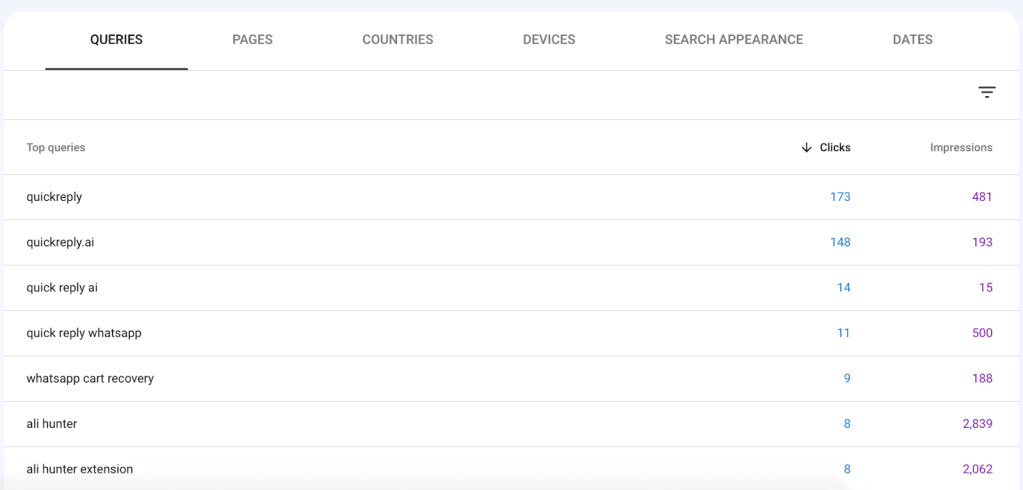Click the Top queries column header
This screenshot has height=490, width=1023.
tap(56, 148)
